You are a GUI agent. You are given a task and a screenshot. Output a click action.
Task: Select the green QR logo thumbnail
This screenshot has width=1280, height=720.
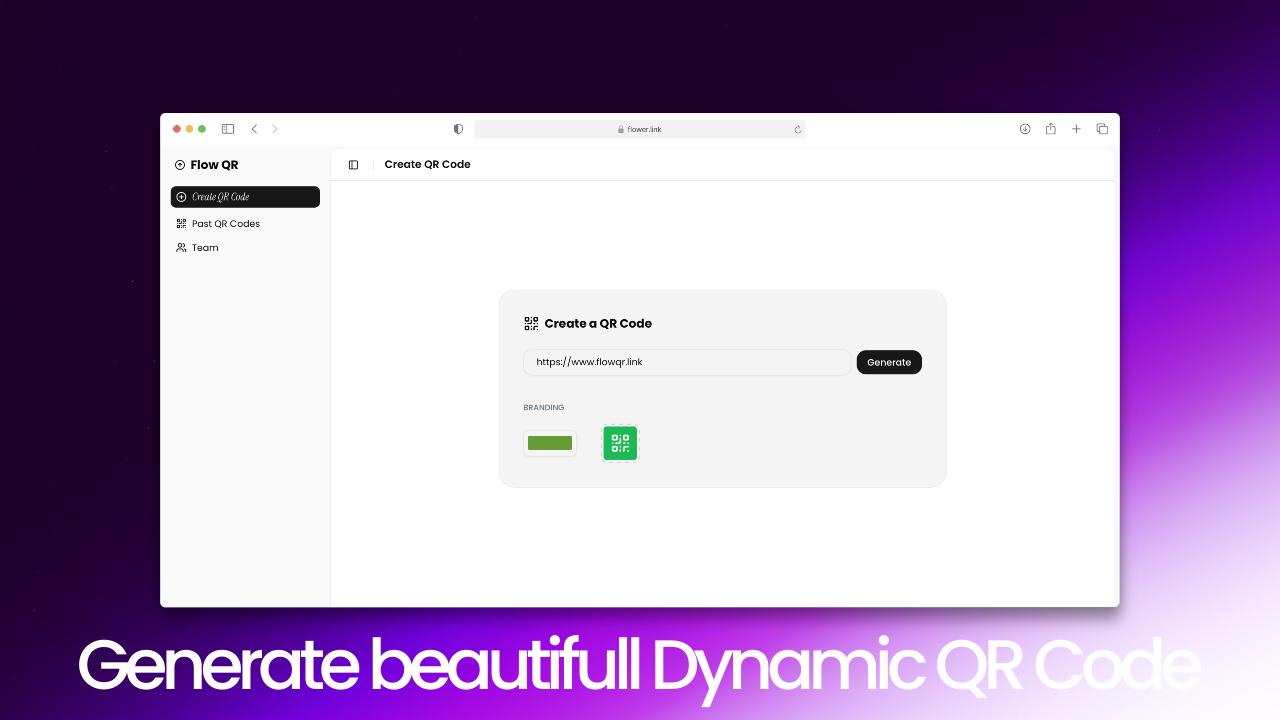620,443
